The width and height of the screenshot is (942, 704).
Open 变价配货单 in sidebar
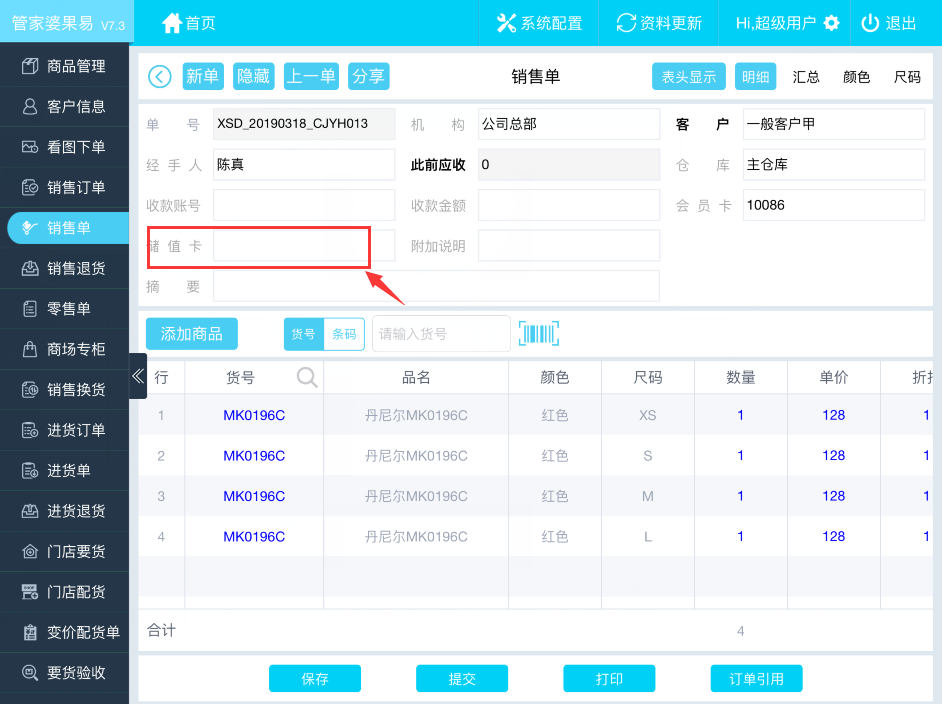65,633
